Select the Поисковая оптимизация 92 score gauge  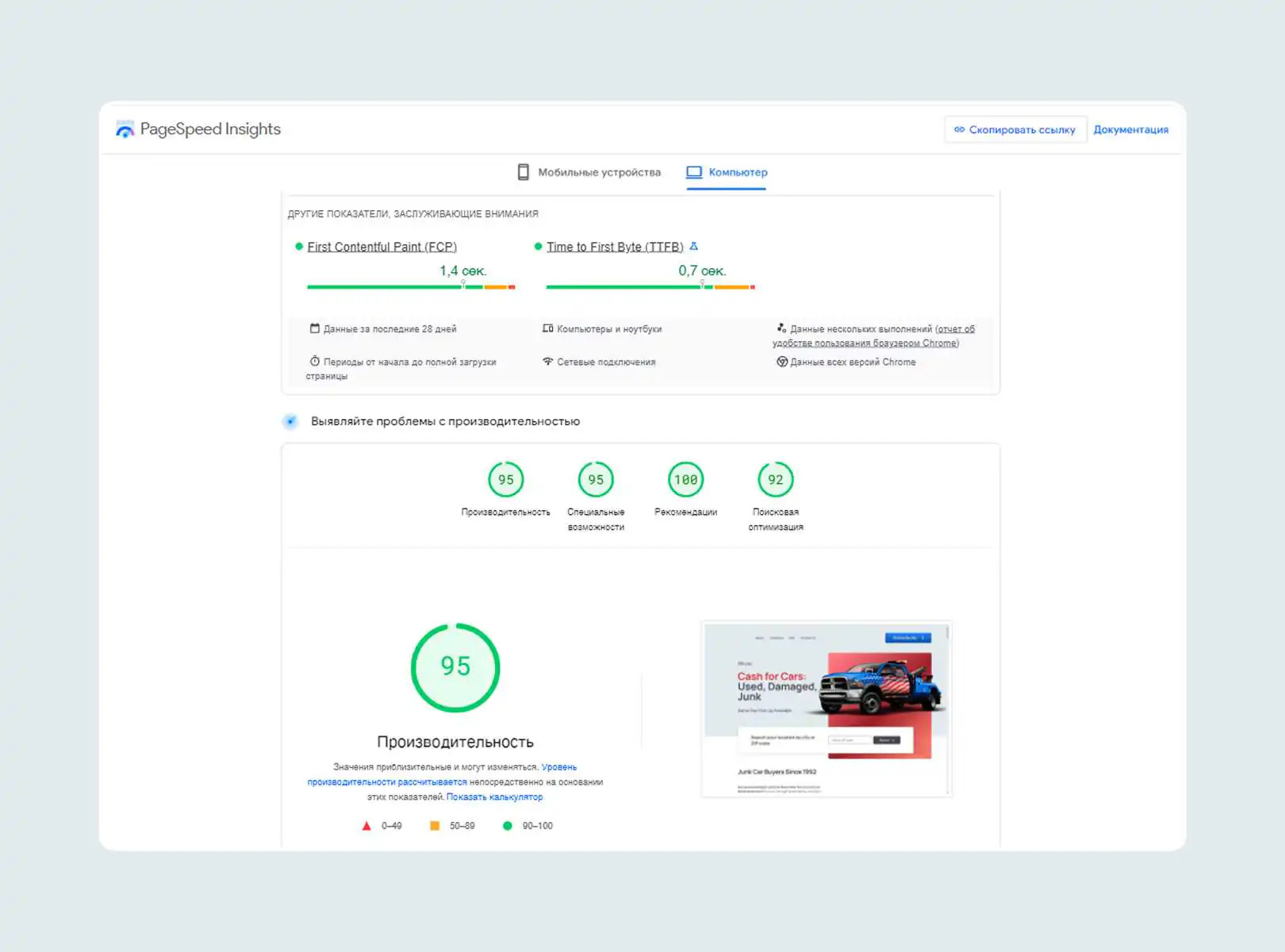(775, 480)
